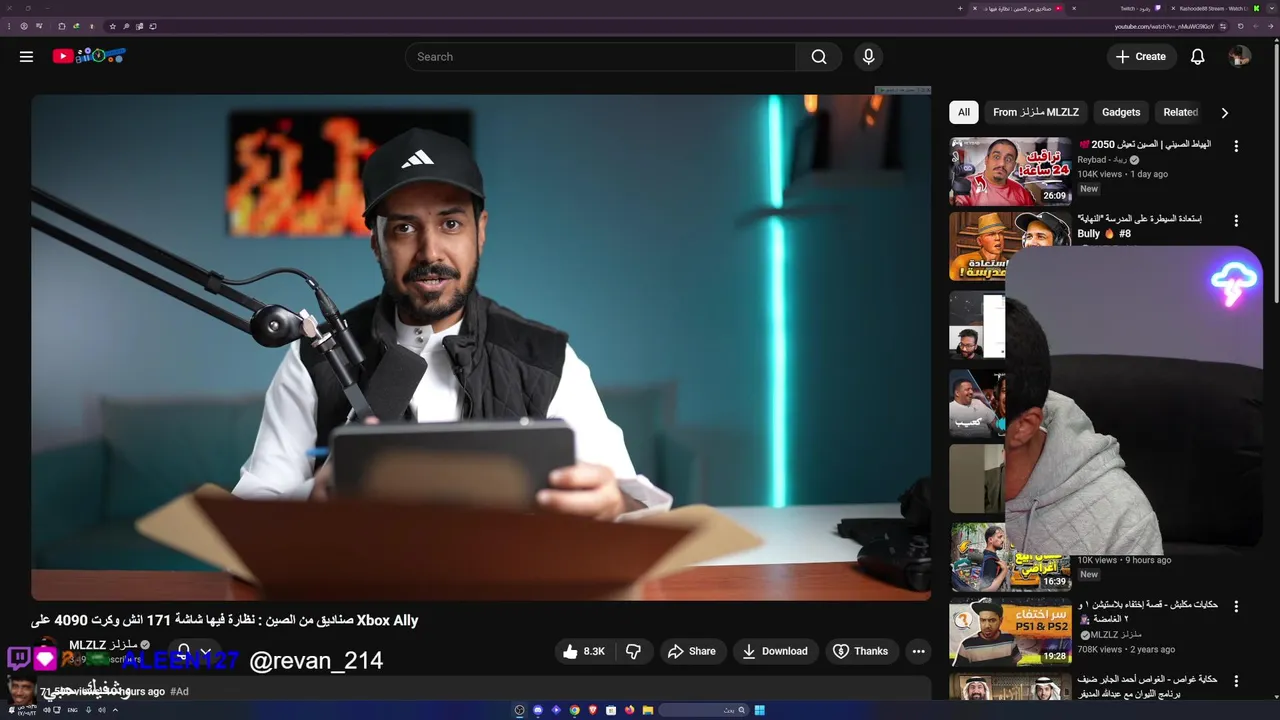Viewport: 1280px width, 720px height.
Task: Open browser extensions puzzle icon
Action: [62, 26]
